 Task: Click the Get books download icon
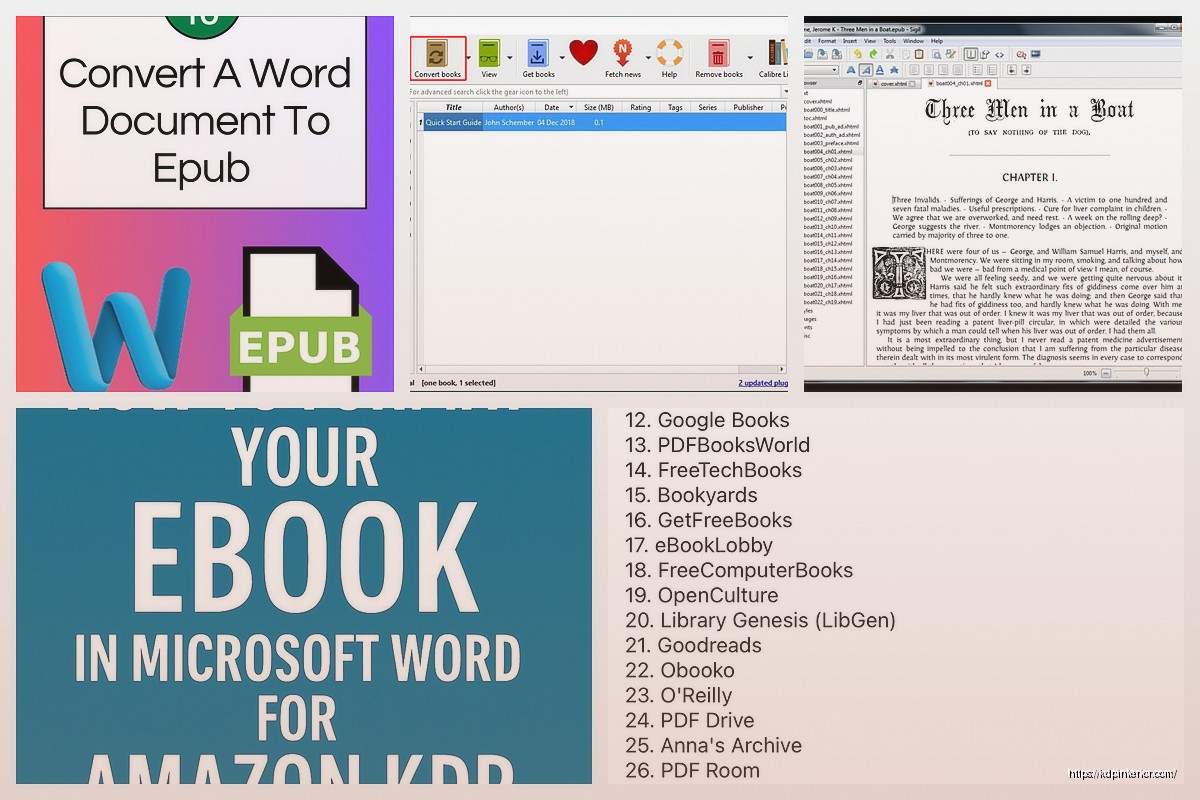coord(538,57)
